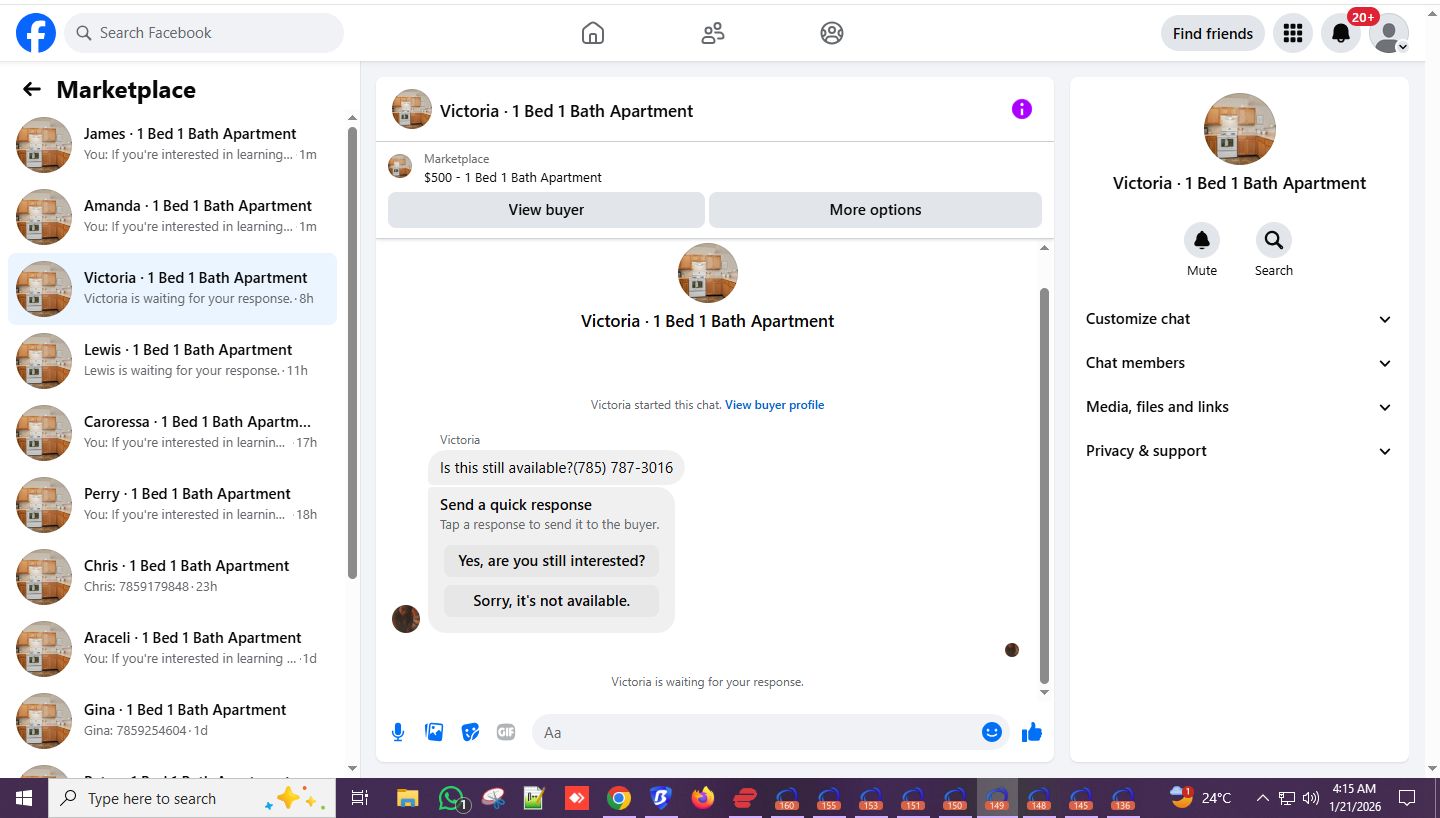Viewport: 1440px width, 818px height.
Task: Open the Home feed icon
Action: coord(593,33)
